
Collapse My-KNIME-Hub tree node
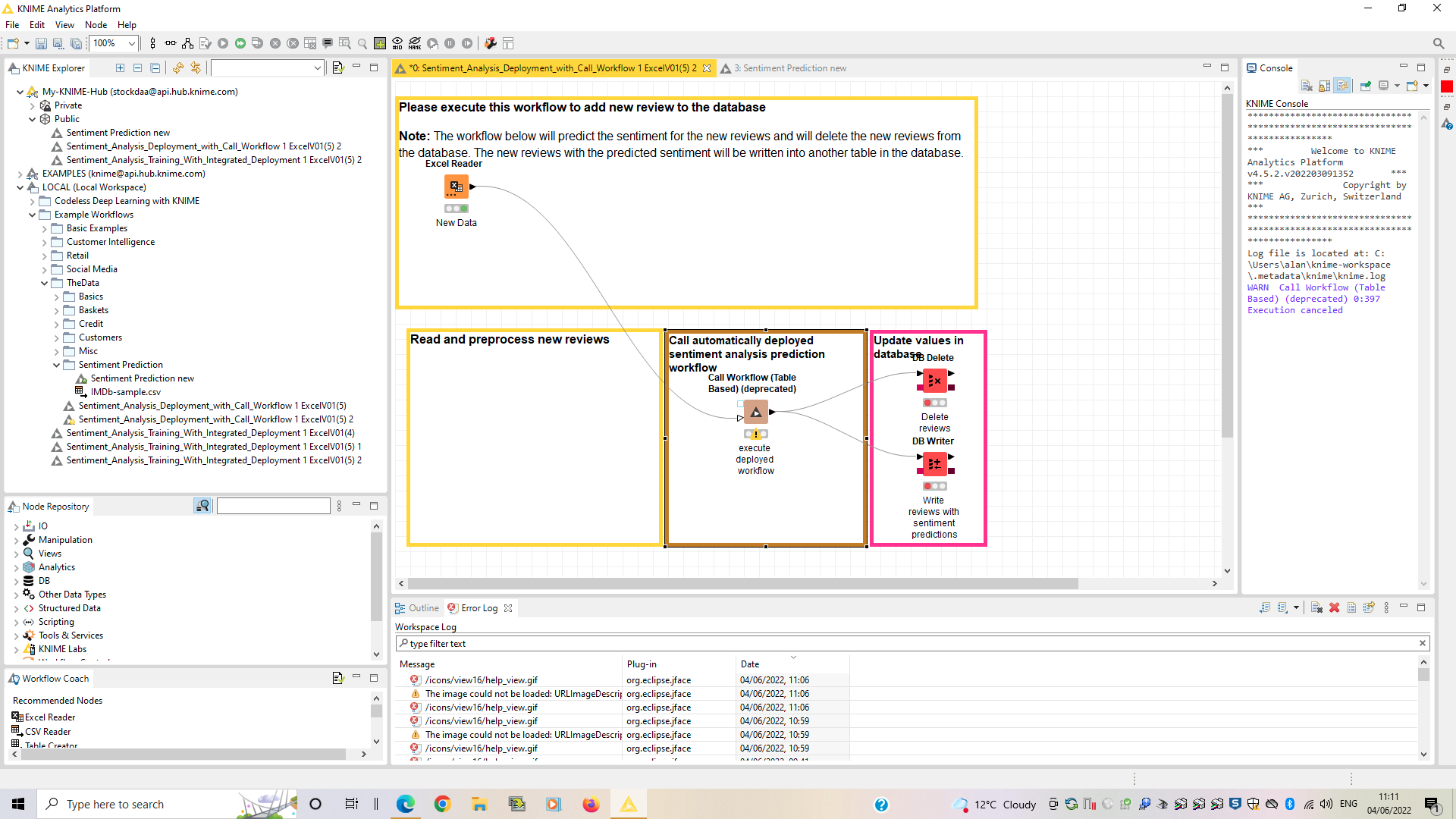point(20,92)
